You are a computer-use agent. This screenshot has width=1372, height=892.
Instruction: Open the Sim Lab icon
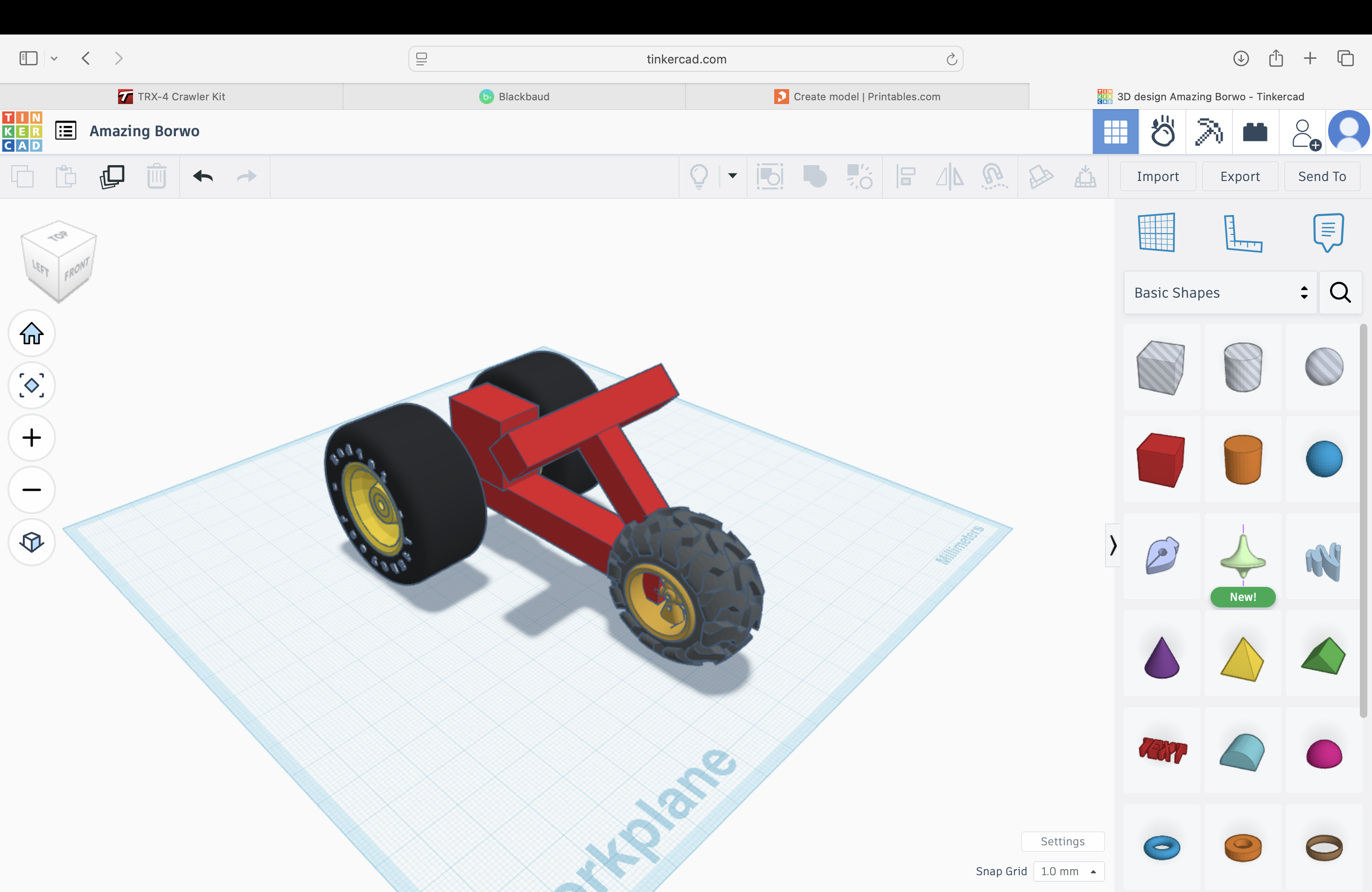pos(1163,132)
